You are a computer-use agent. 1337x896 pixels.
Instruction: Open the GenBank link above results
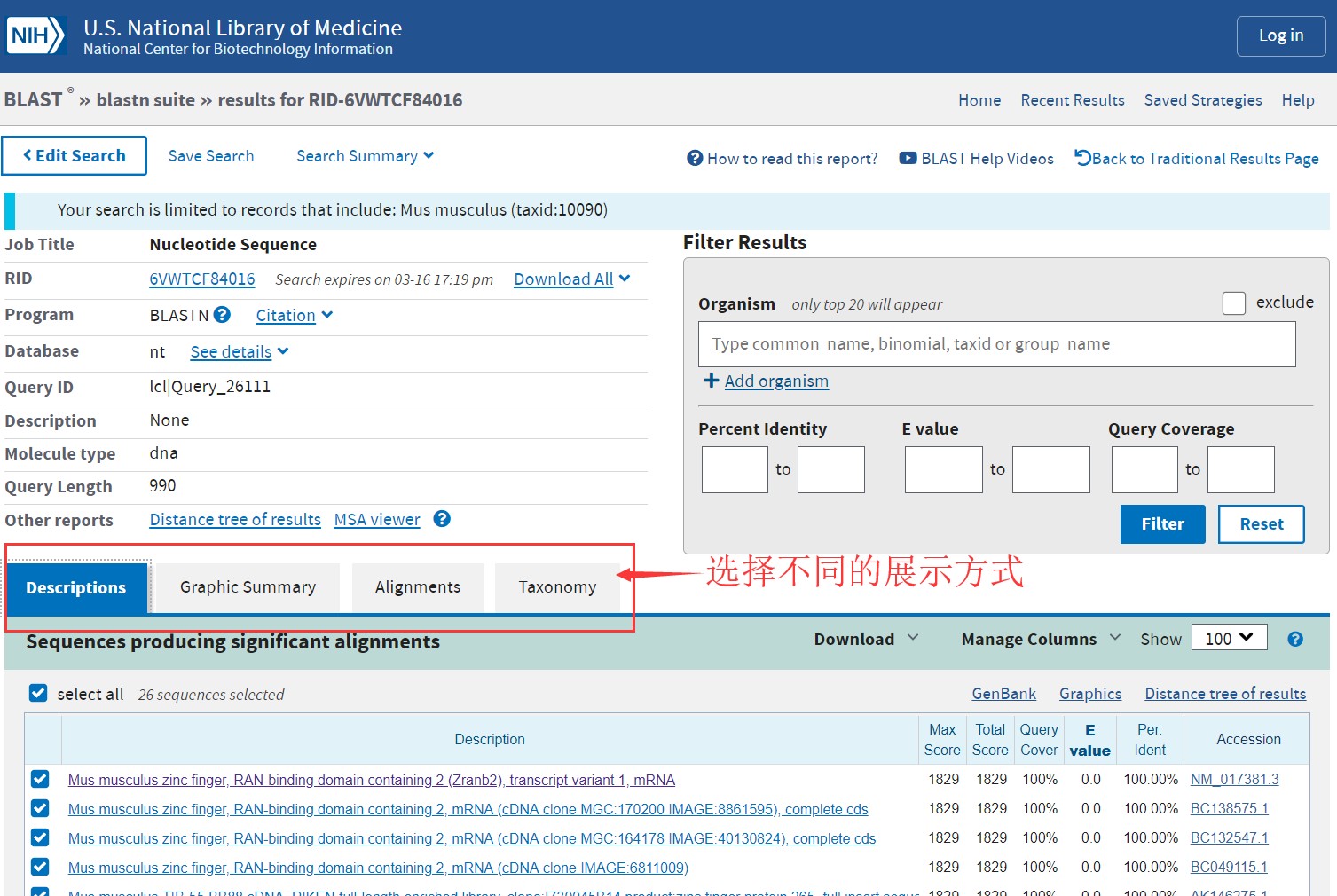1003,693
